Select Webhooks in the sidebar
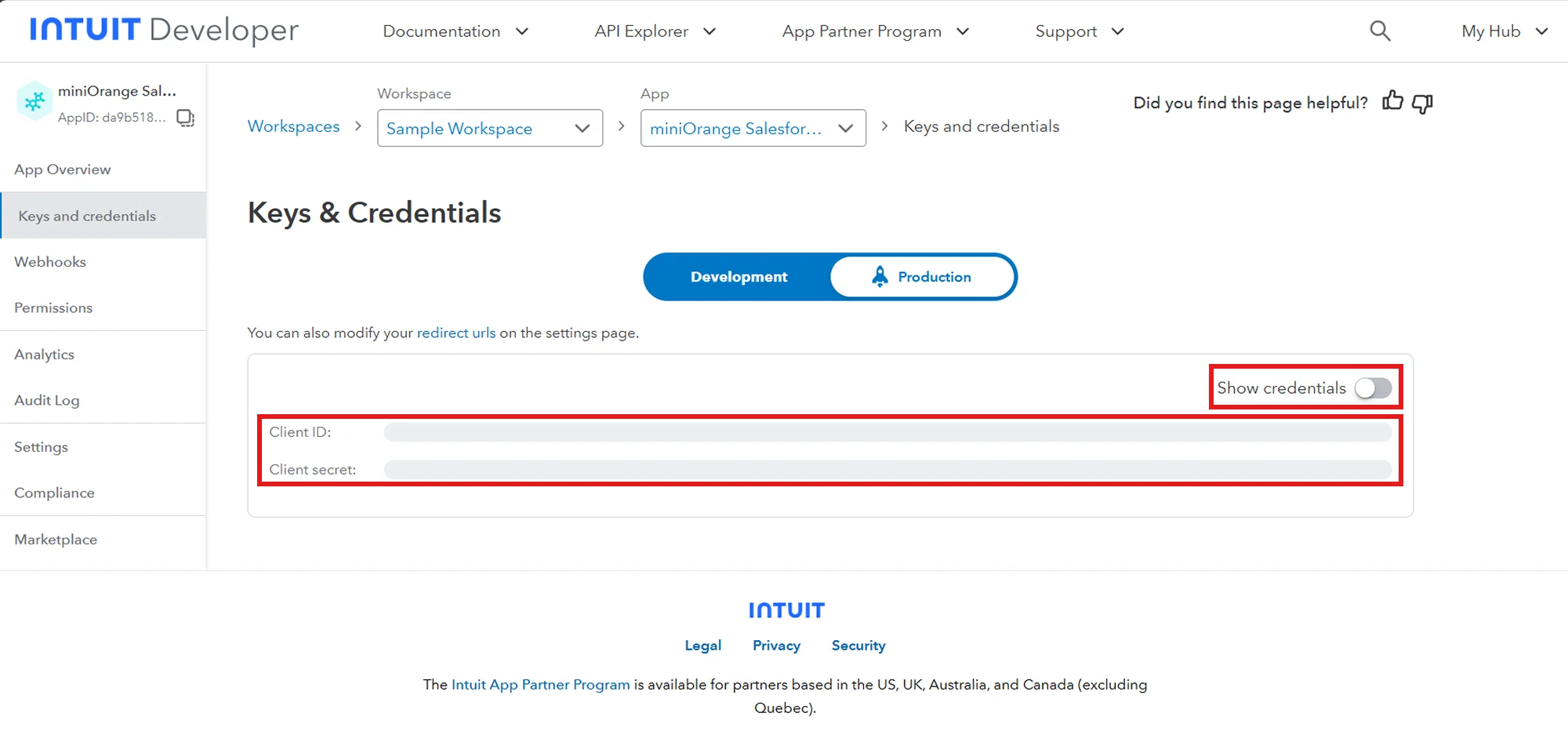1568x735 pixels. 49,261
